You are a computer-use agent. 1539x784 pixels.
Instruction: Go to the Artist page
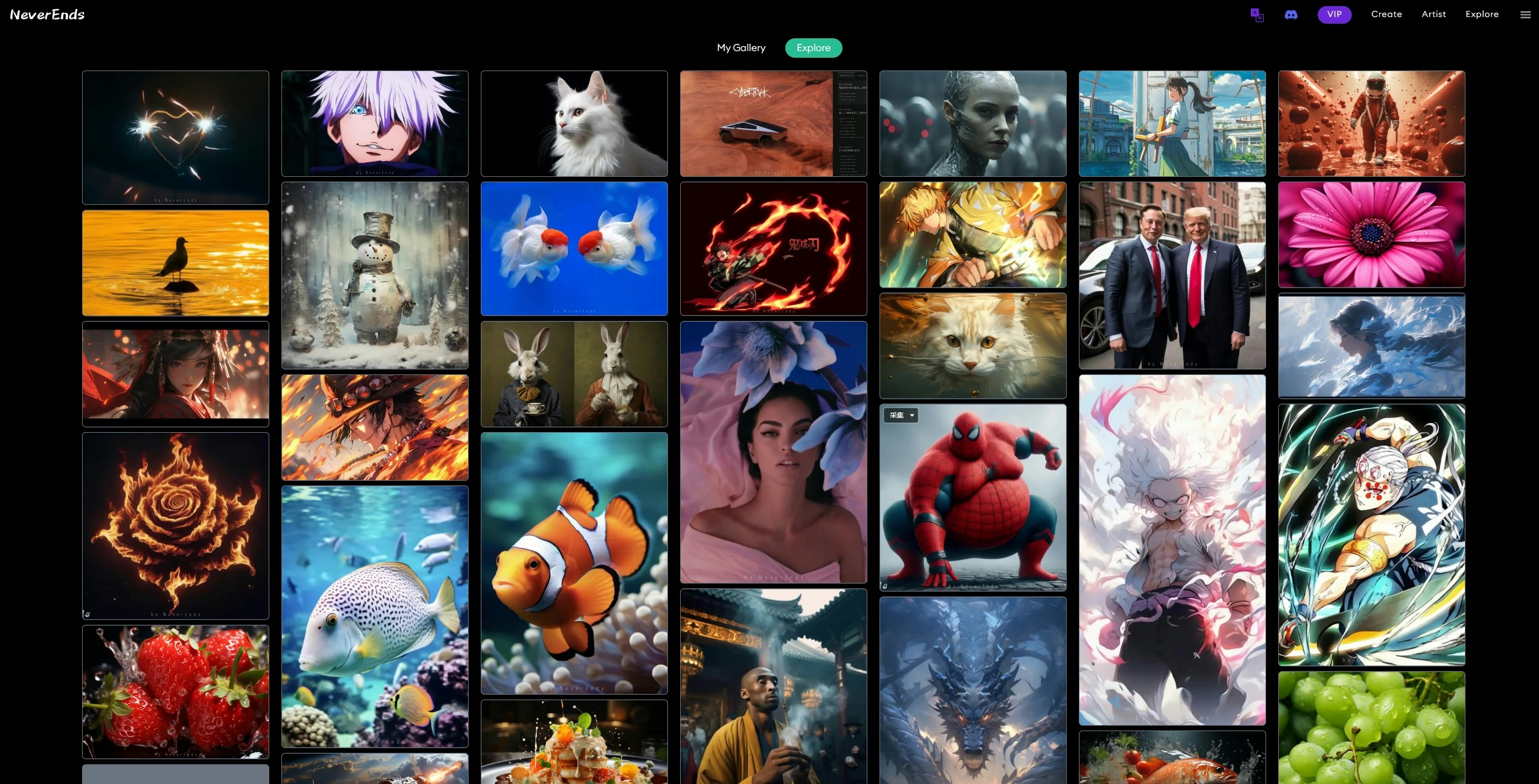click(1433, 14)
